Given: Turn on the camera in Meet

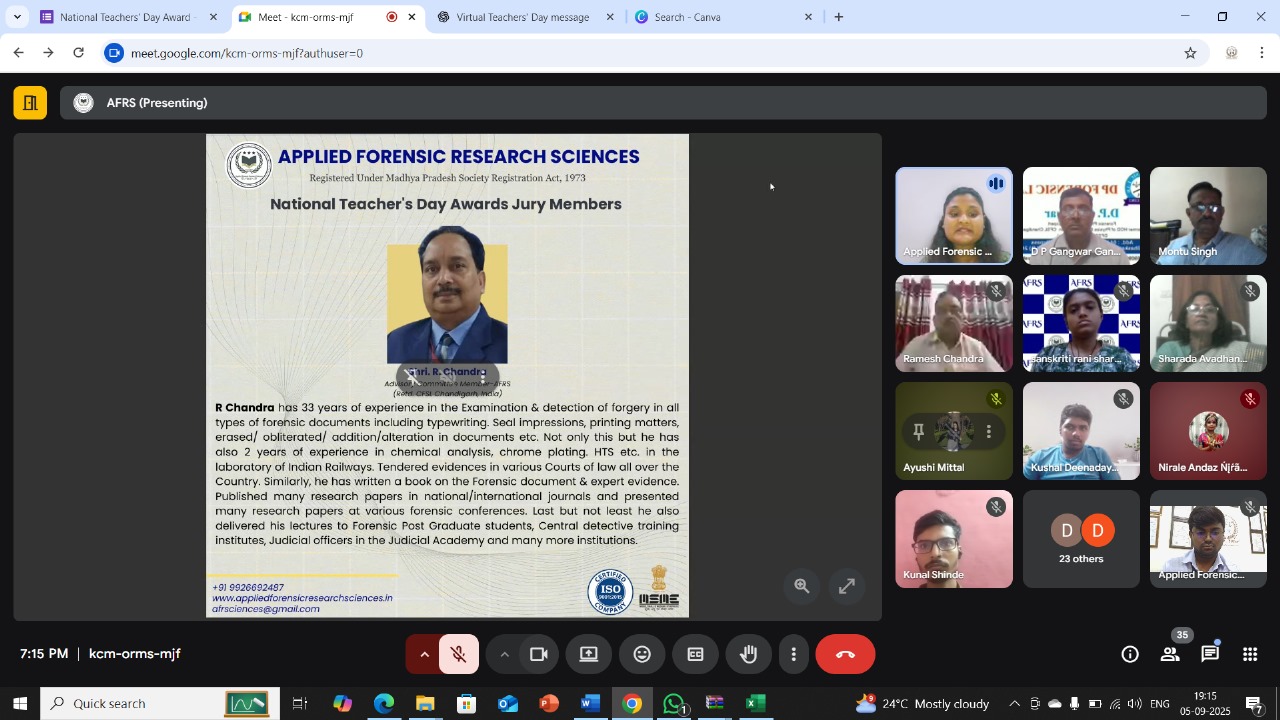Looking at the screenshot, I should (539, 654).
